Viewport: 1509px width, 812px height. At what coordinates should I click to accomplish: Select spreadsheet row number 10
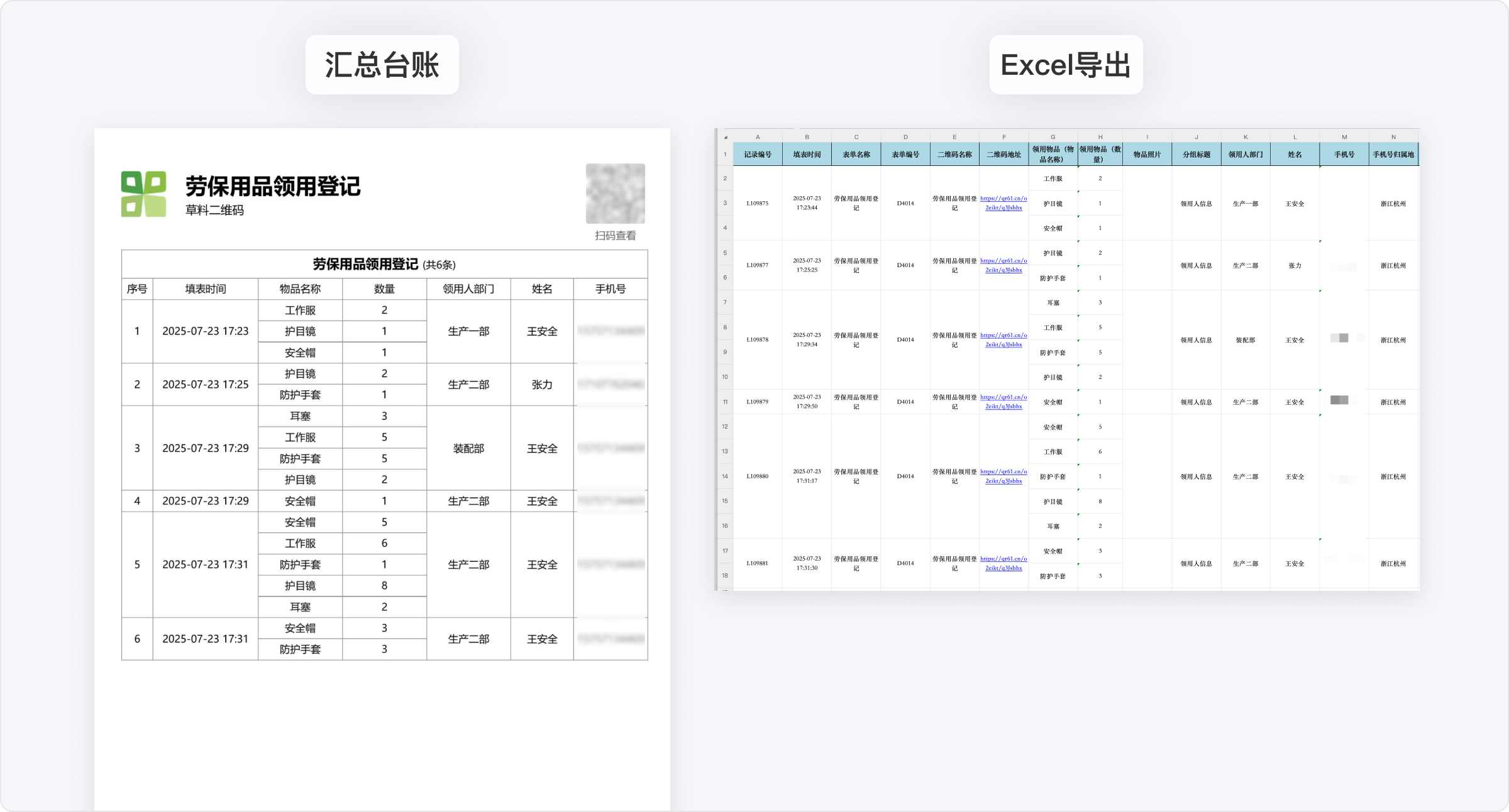(725, 376)
